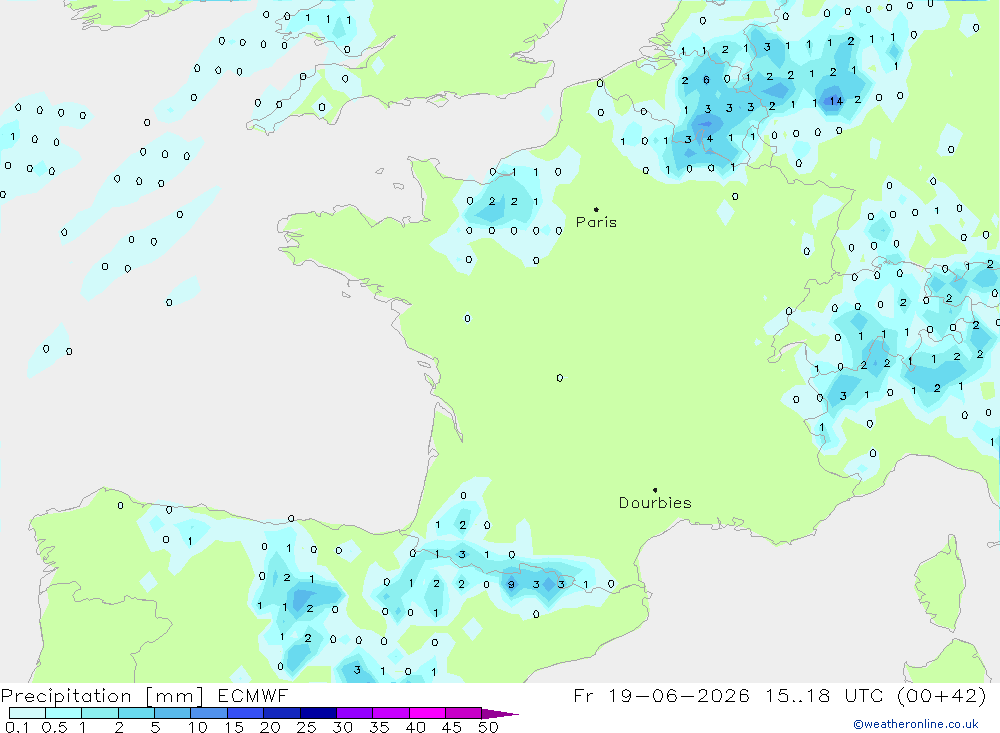Pick the 30 mm purple legend swatch
This screenshot has height=733, width=1000.
[354, 713]
